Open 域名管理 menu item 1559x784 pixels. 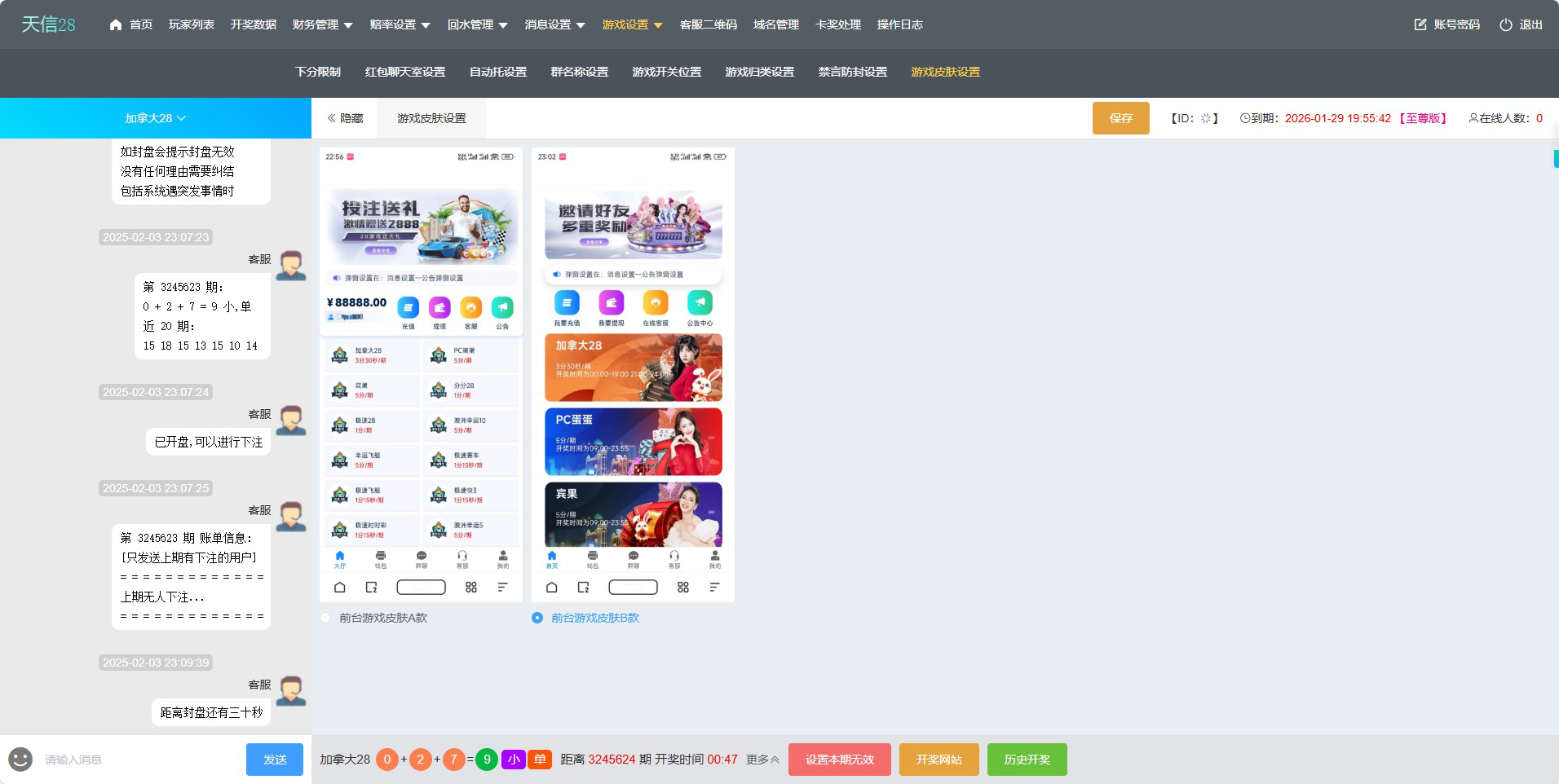(x=776, y=24)
